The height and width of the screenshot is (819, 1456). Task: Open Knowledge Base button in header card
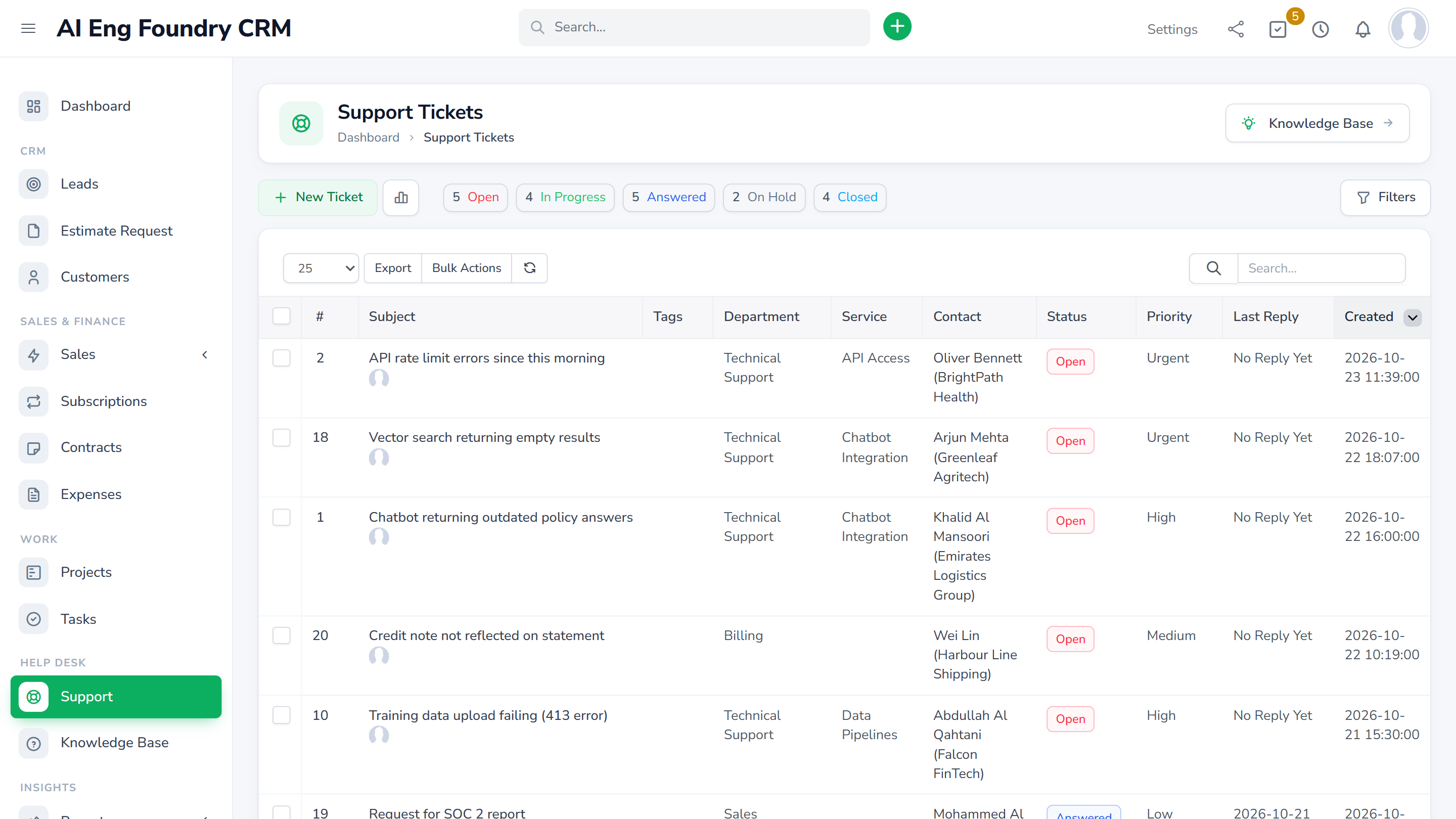pyautogui.click(x=1317, y=123)
